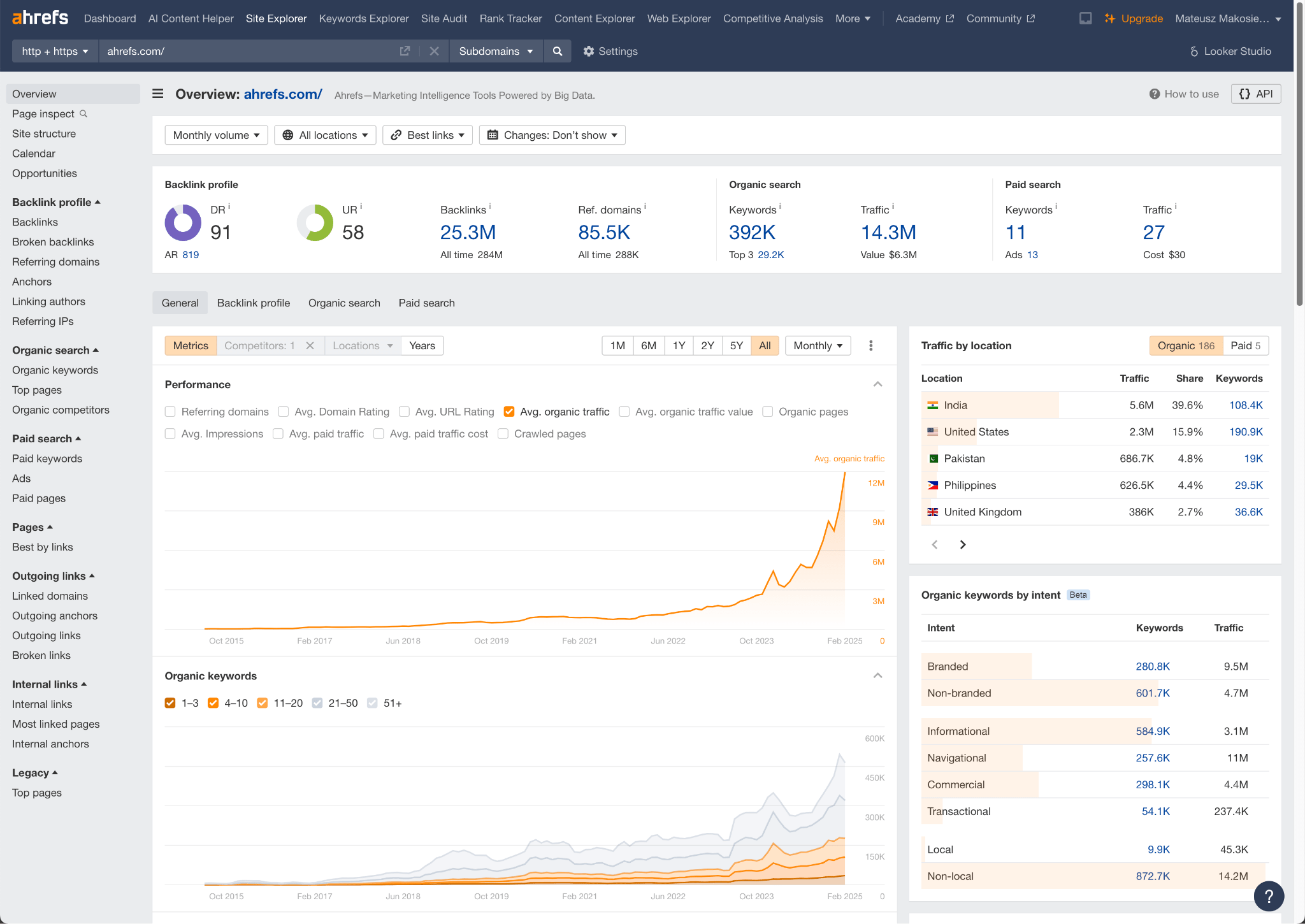Select the 1Y time range for the chart
This screenshot has height=924, width=1305.
tap(679, 345)
